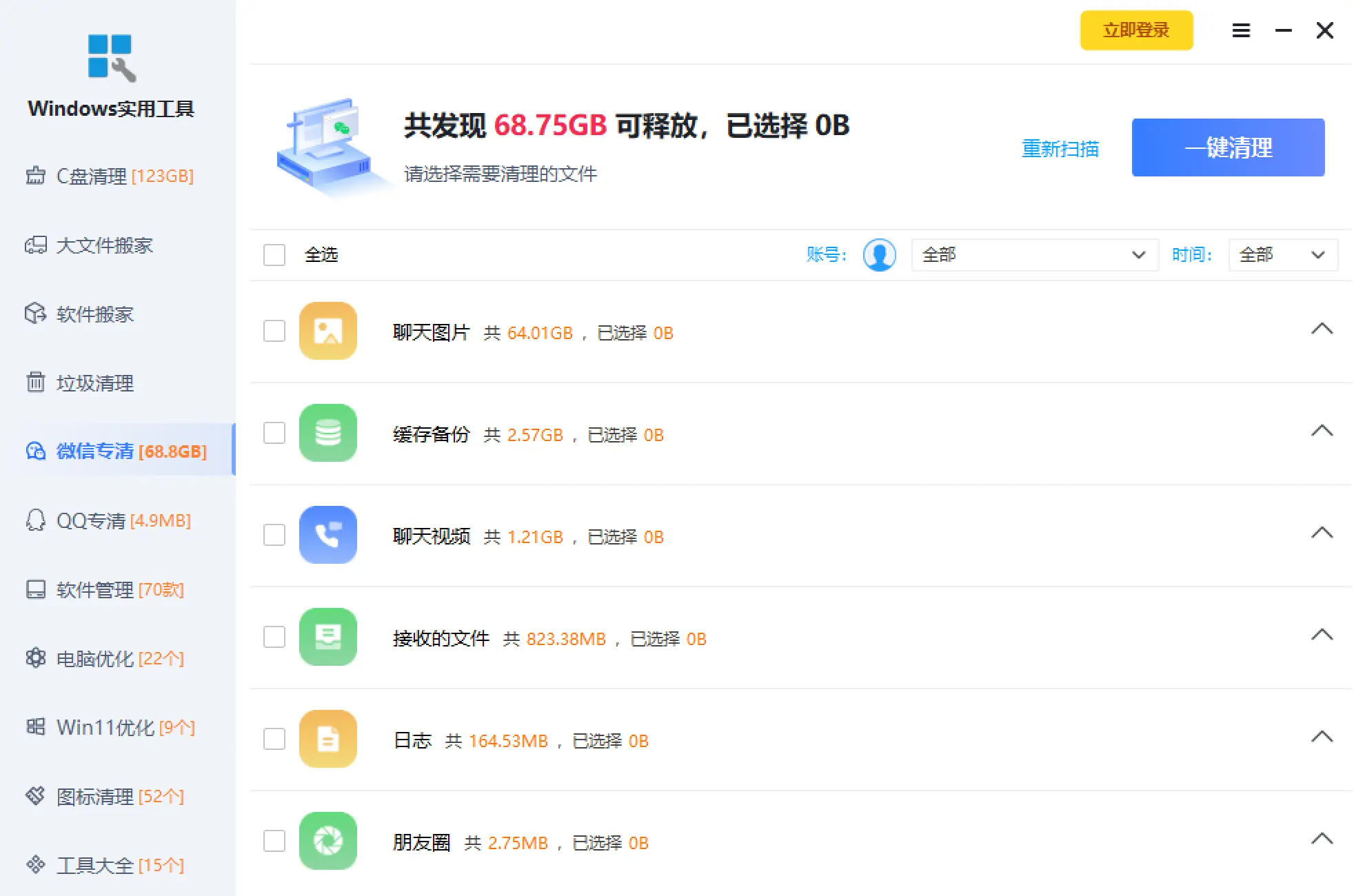Screen dimensions: 1354x896
Task: Switch to C盘清理 in the sidebar
Action: (x=110, y=176)
